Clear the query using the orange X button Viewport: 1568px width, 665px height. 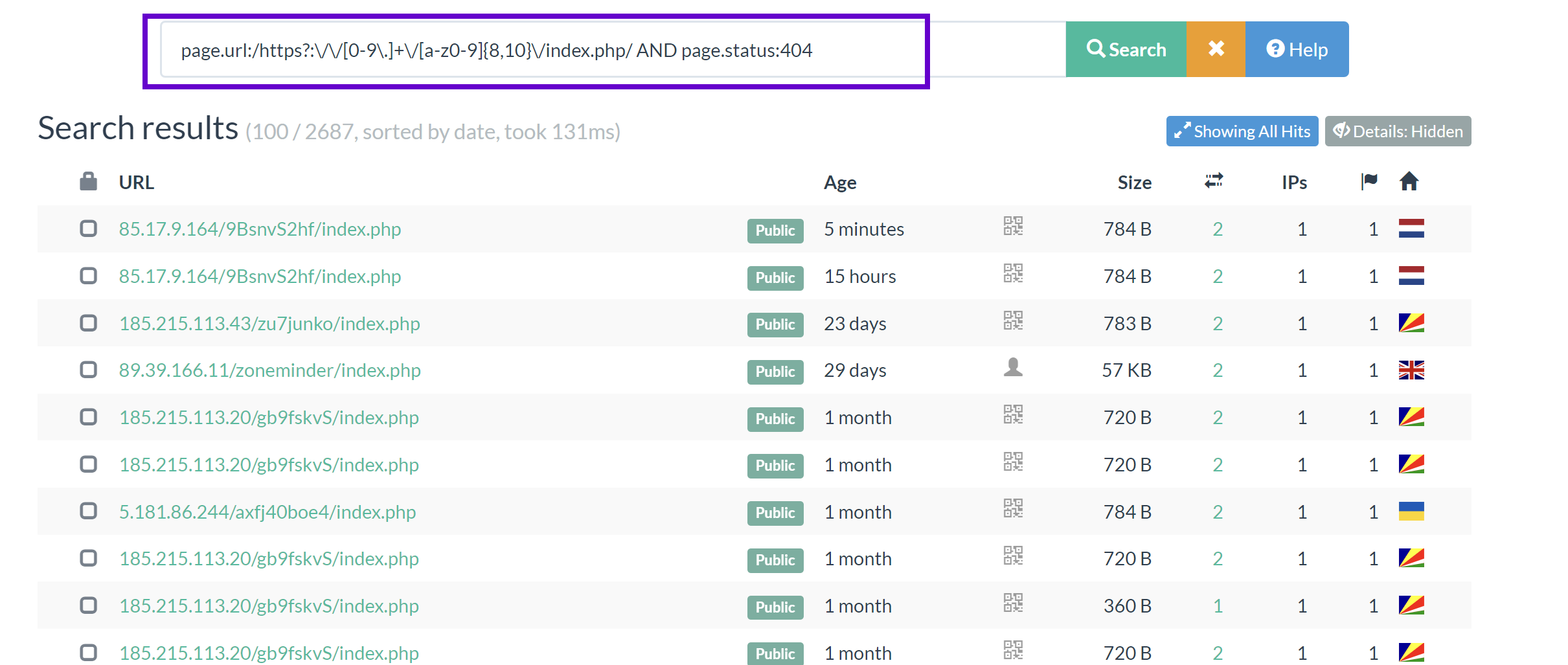coord(1215,49)
